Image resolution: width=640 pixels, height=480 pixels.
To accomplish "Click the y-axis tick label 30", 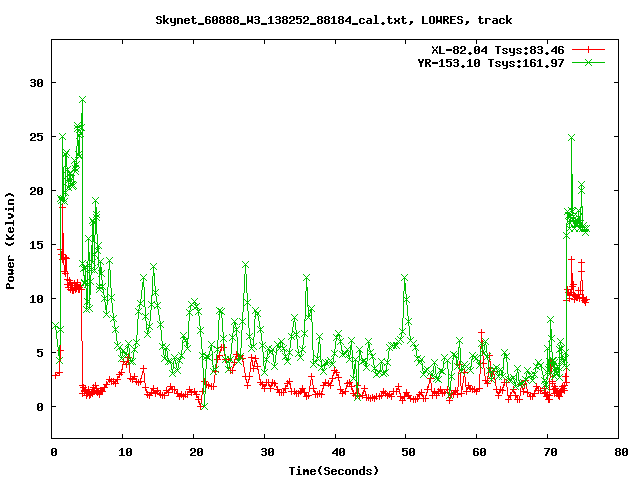I will point(36,83).
